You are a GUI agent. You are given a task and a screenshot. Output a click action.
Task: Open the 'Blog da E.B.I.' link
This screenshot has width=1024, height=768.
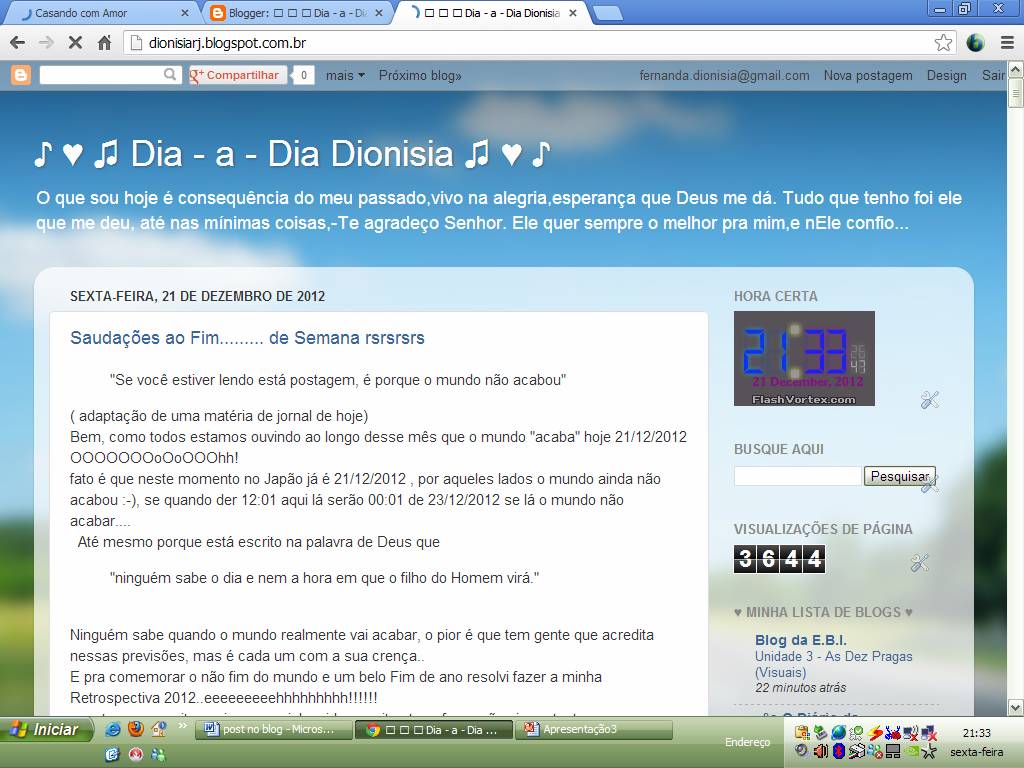click(x=801, y=640)
